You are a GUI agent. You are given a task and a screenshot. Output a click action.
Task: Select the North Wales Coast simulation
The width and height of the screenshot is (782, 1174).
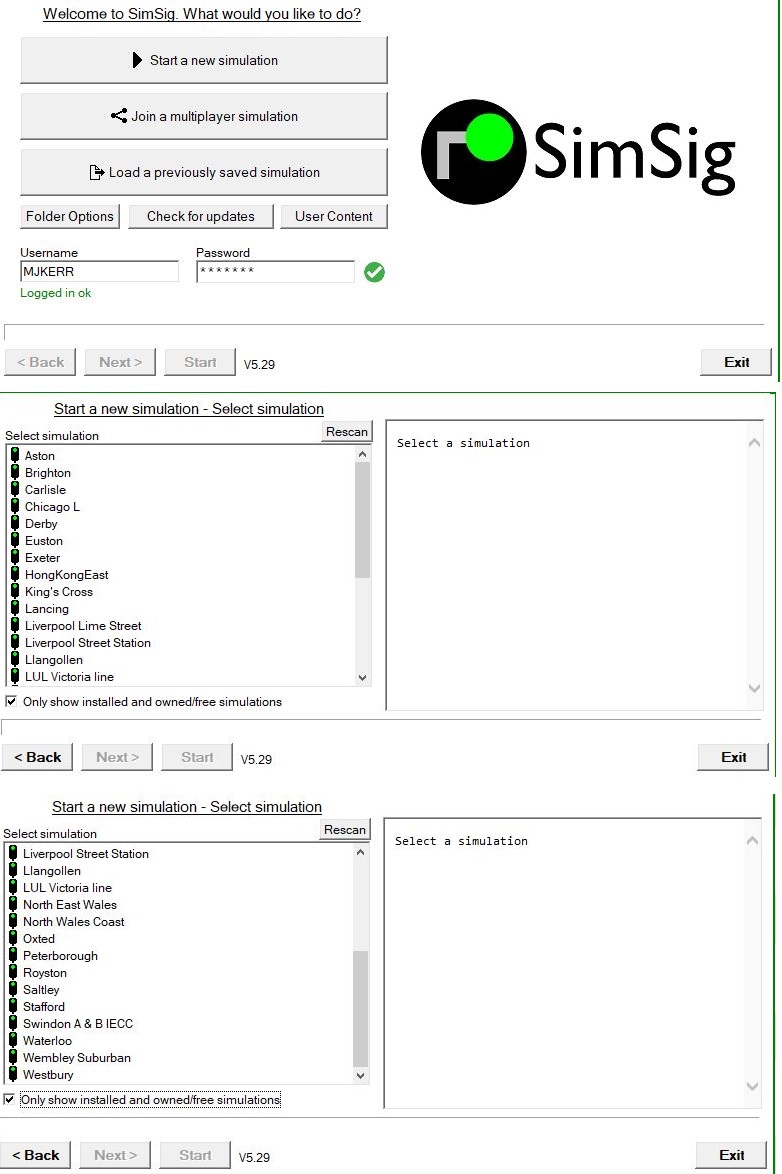73,922
